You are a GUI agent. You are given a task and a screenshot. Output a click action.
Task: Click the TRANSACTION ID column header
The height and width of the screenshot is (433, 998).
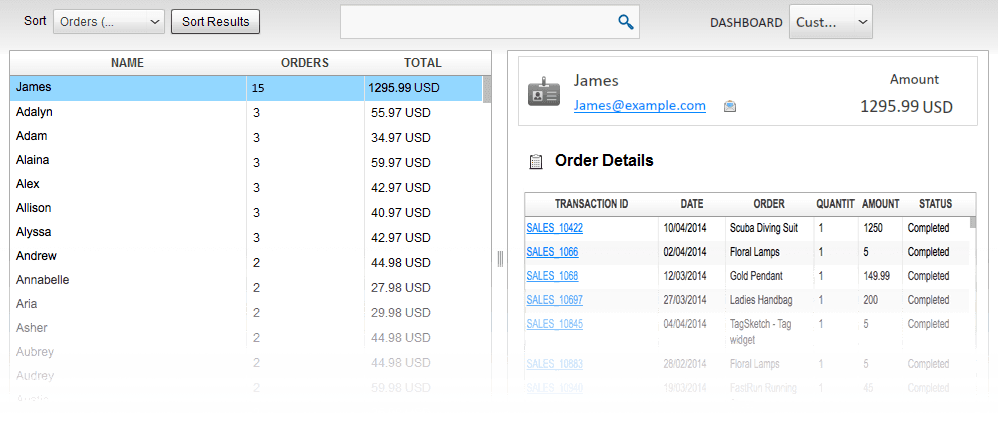[591, 204]
